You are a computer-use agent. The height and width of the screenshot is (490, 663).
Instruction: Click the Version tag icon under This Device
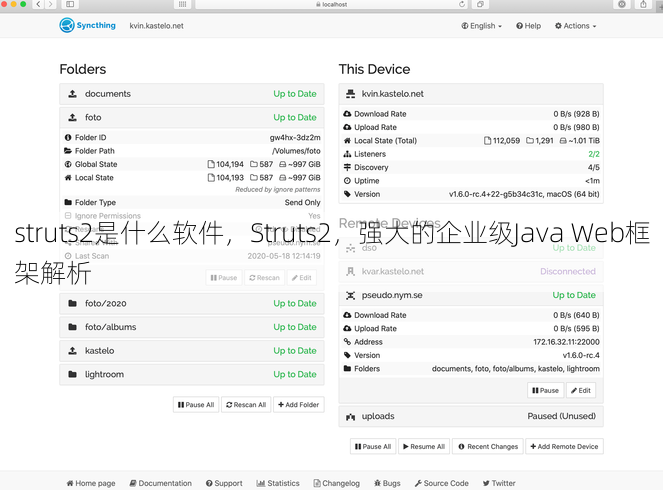(x=347, y=194)
